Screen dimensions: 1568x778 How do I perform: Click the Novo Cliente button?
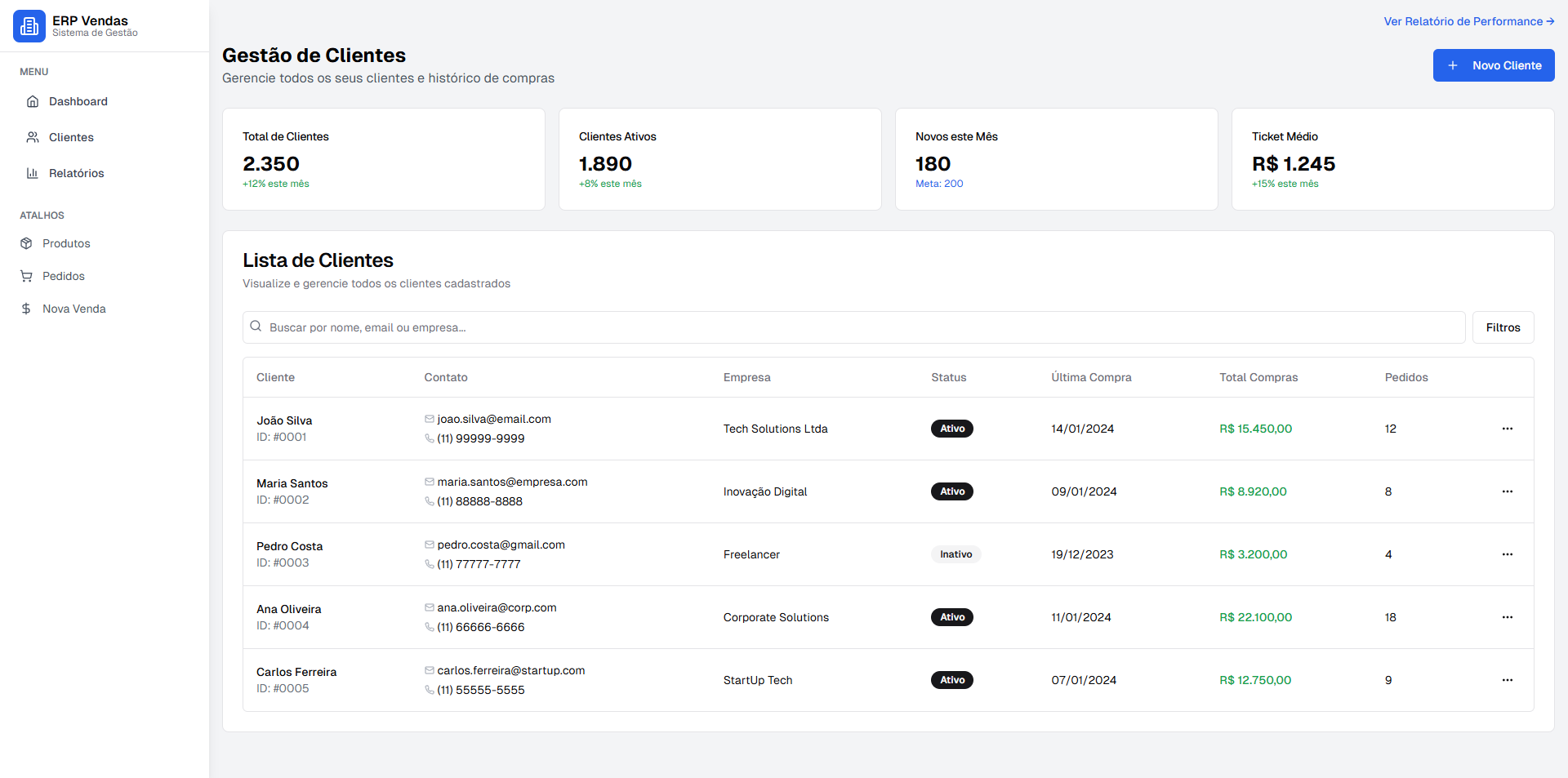tap(1494, 65)
